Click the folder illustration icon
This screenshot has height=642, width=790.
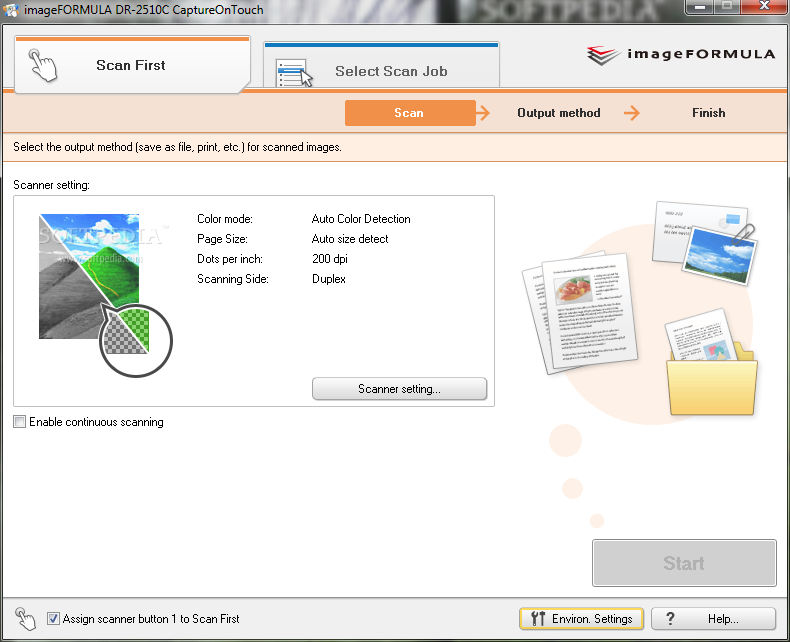coord(711,362)
